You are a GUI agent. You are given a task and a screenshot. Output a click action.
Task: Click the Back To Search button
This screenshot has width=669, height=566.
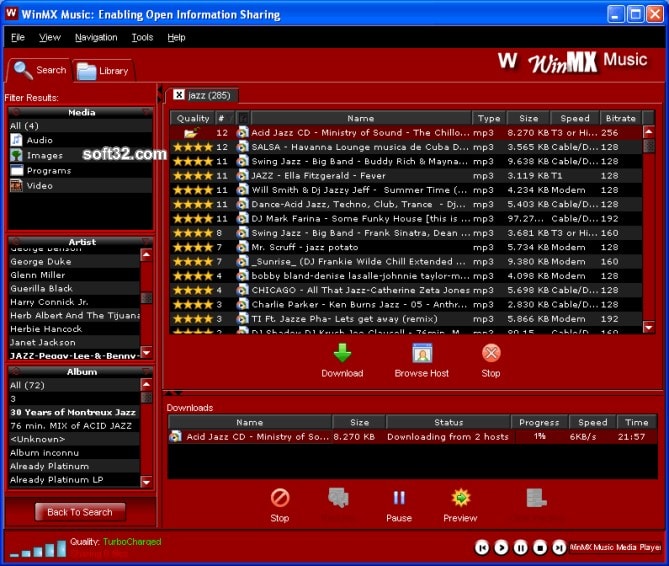[80, 512]
